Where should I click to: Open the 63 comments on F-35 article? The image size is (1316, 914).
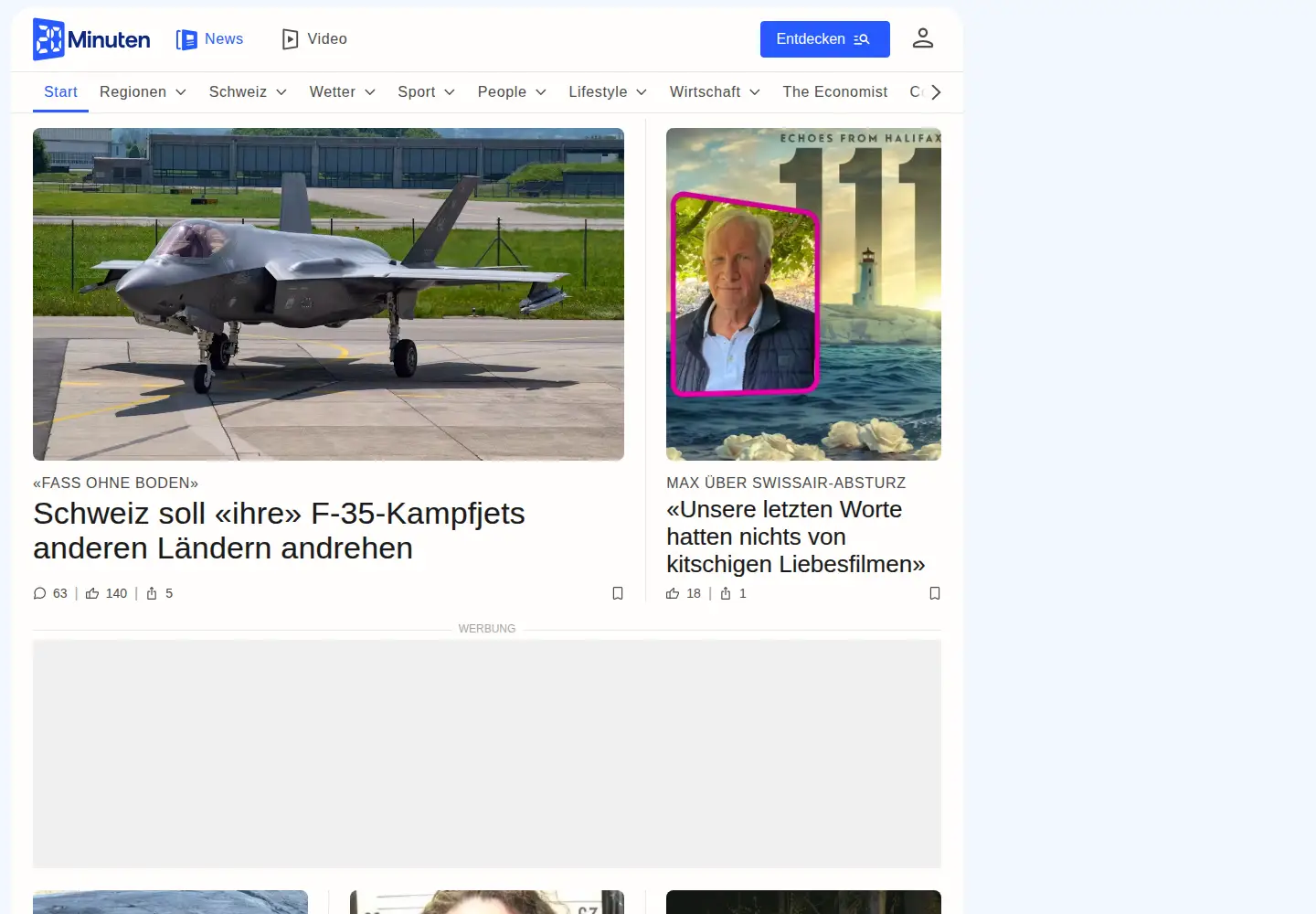(x=50, y=593)
